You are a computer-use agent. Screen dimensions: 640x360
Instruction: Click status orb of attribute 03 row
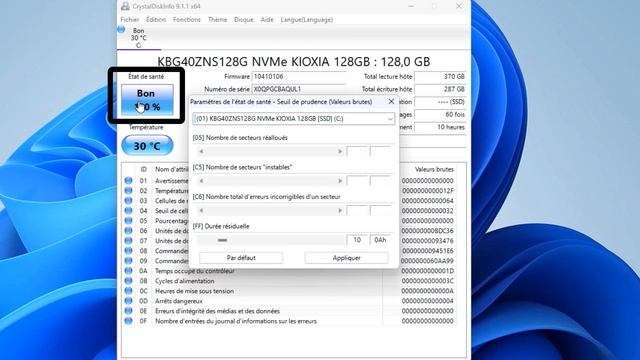(129, 200)
